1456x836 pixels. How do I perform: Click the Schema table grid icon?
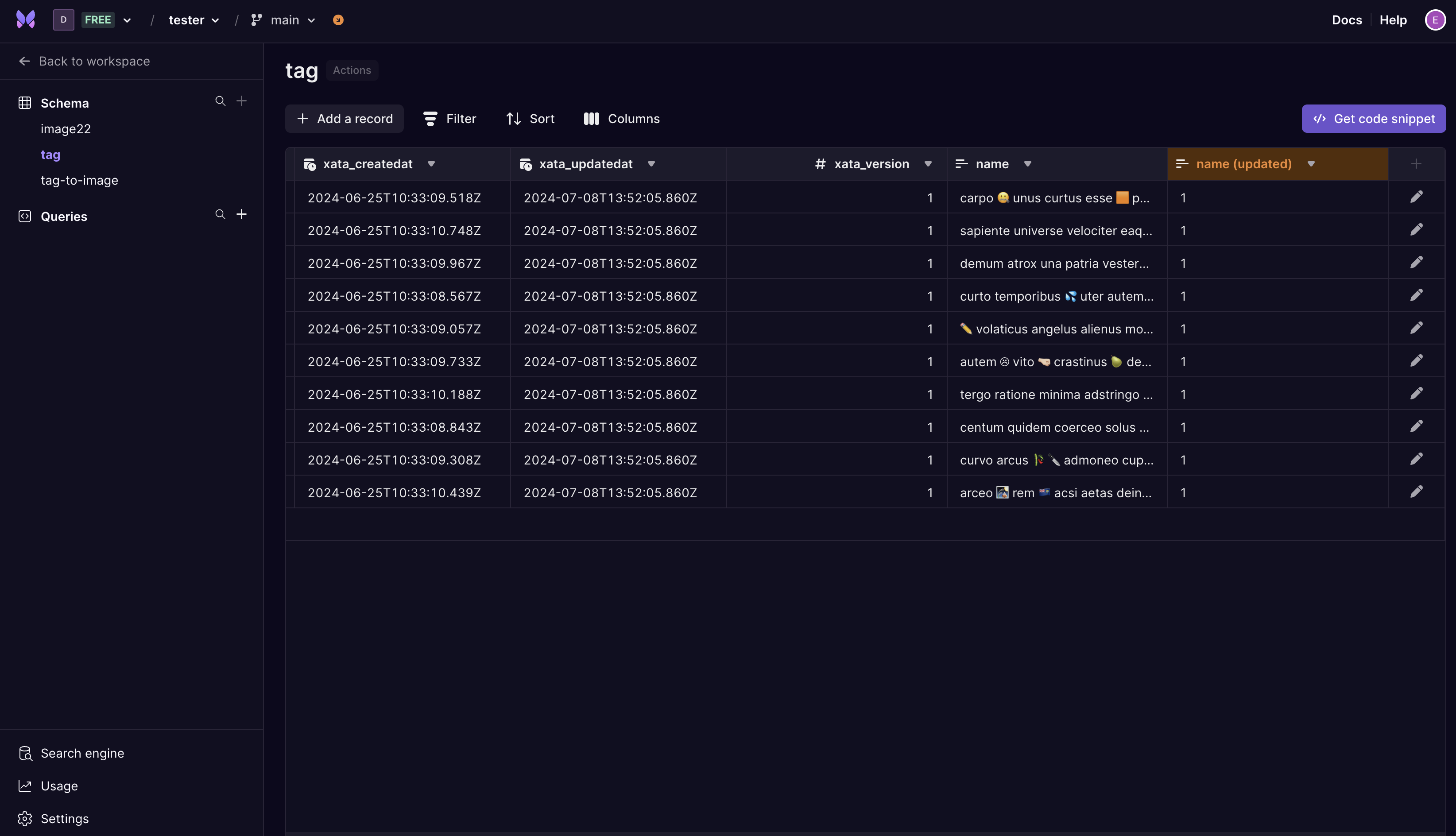[x=25, y=103]
